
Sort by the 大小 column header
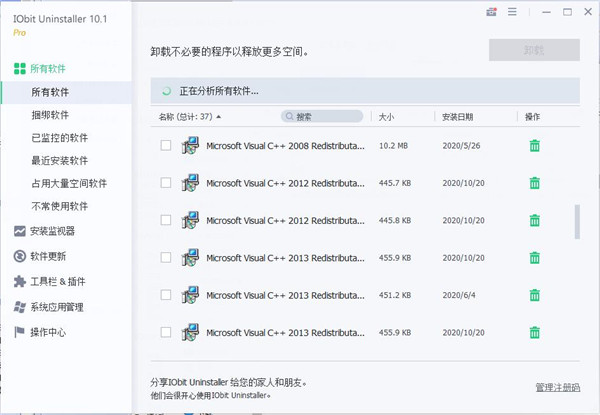tap(386, 117)
